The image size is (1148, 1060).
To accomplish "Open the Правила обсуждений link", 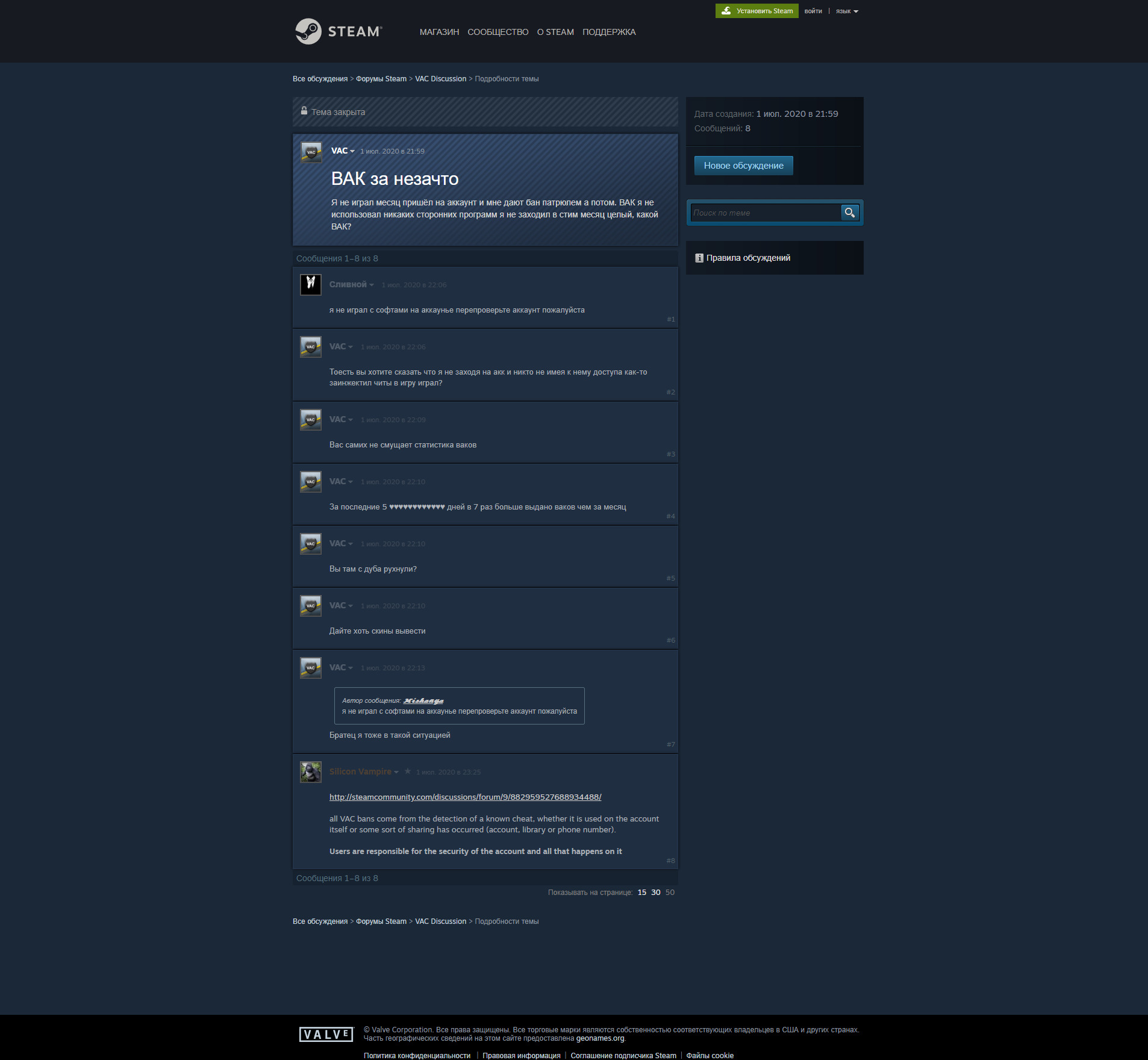I will click(x=748, y=258).
